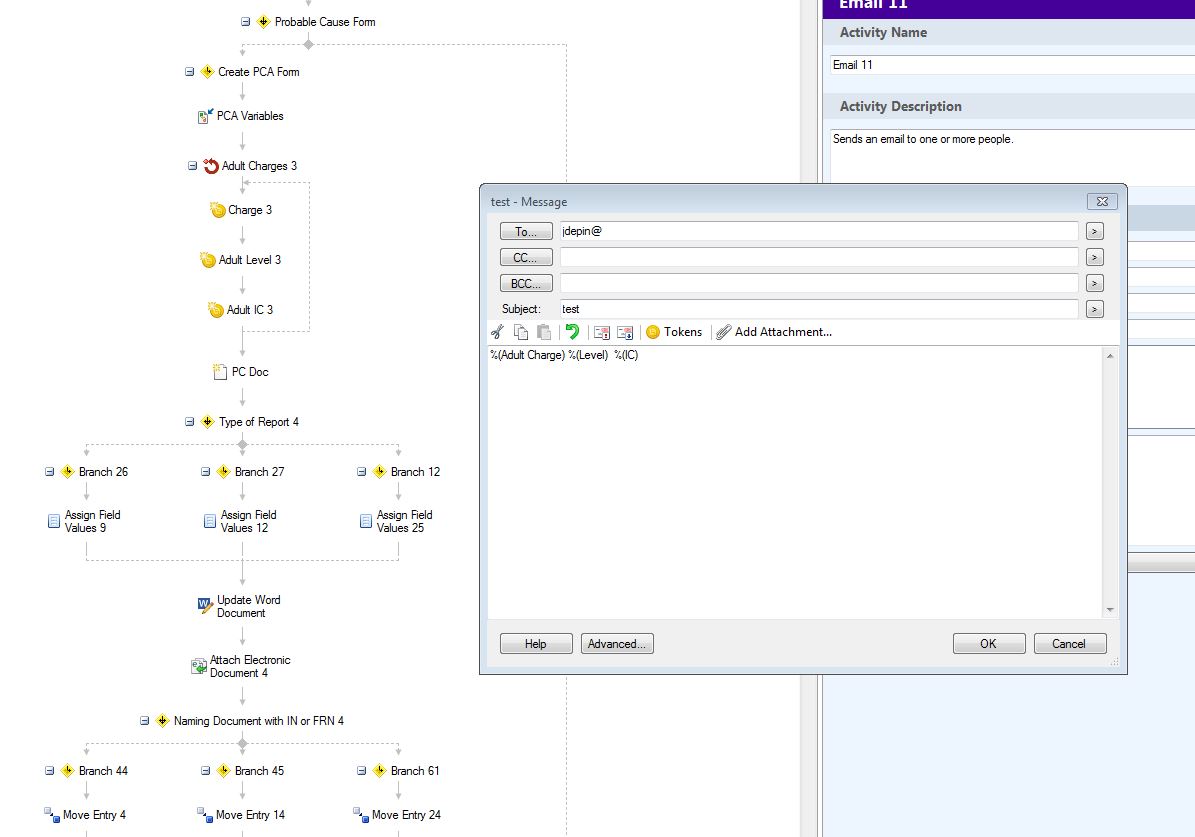
Task: Click into the BCC address field
Action: point(819,283)
